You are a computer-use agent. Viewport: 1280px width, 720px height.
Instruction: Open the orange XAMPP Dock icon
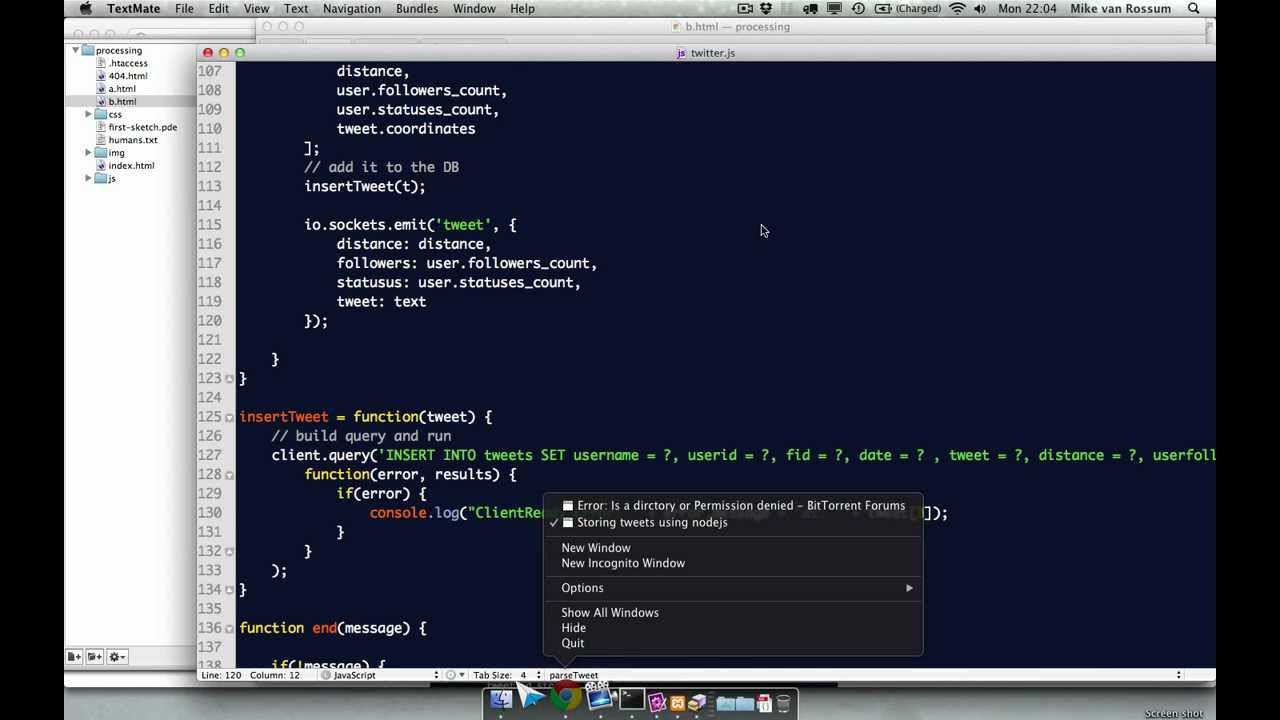(x=678, y=703)
